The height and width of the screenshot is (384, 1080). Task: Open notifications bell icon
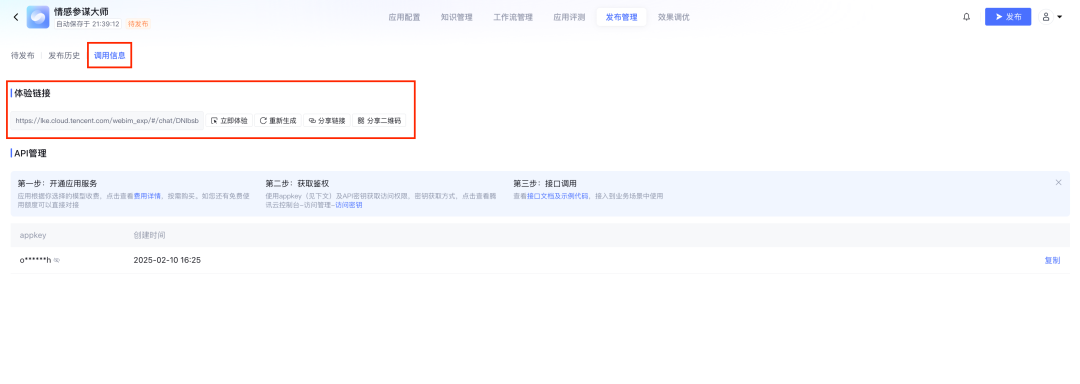click(966, 17)
